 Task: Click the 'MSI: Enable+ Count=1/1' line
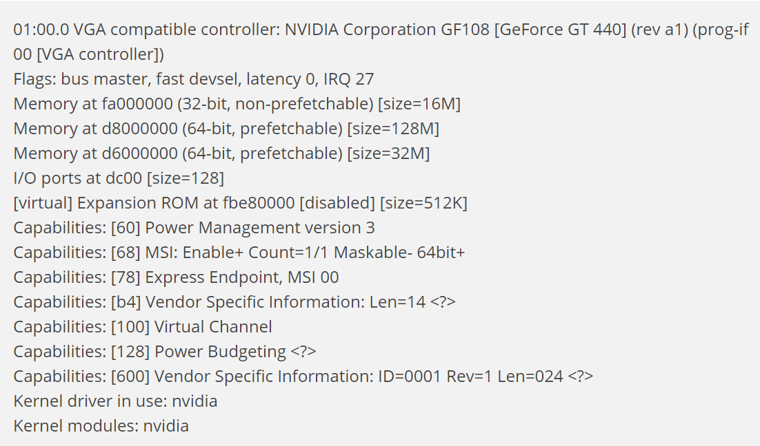pos(238,253)
